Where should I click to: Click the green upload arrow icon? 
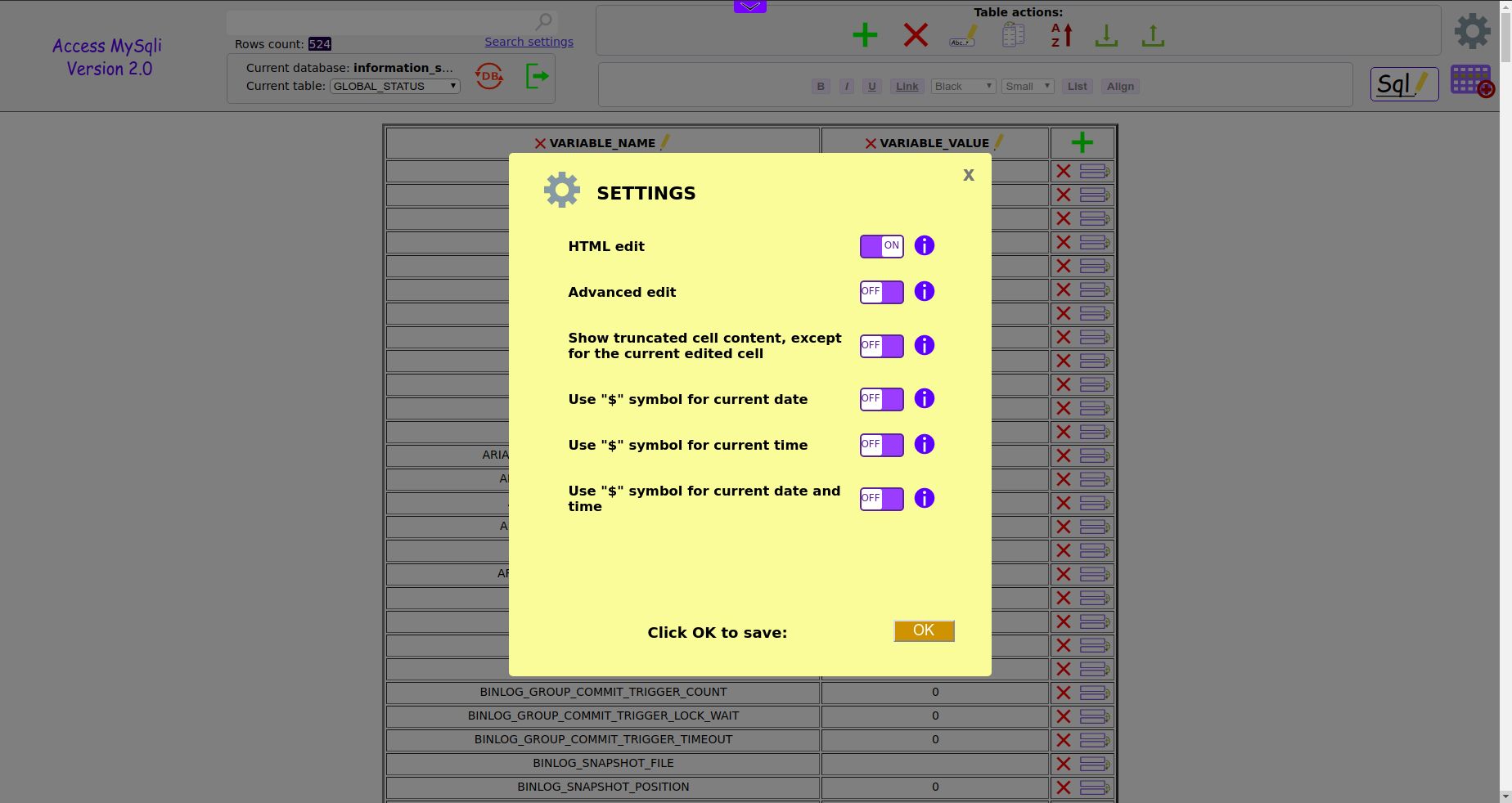(1153, 35)
